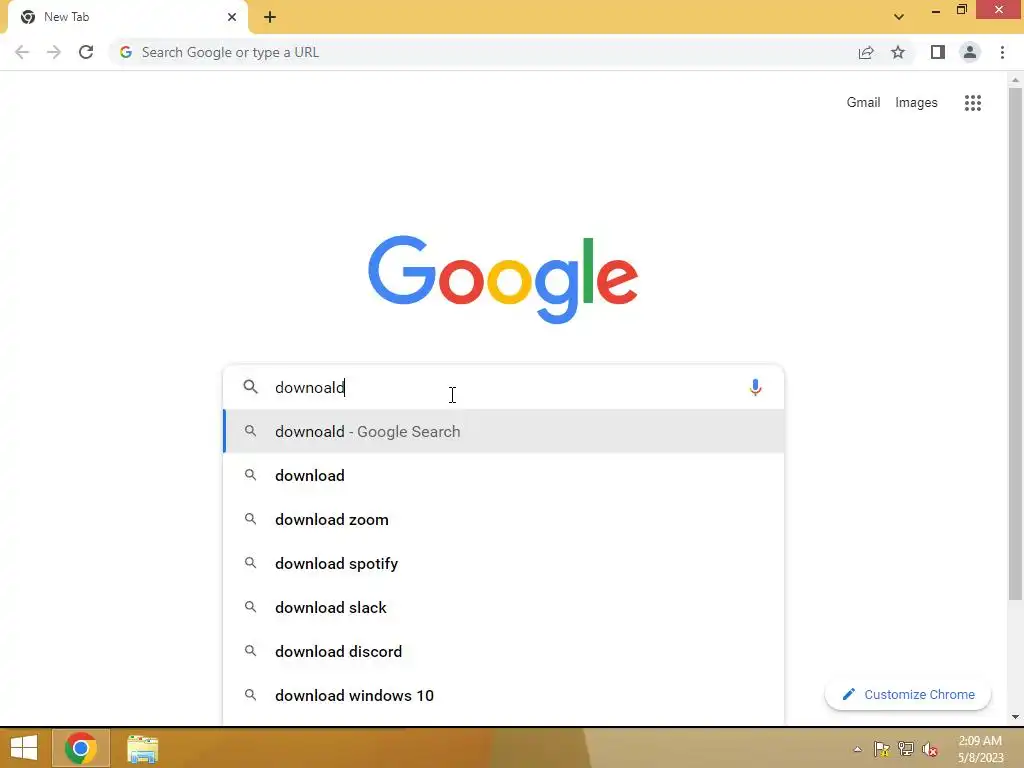Select the 'download spotify' suggestion
1024x768 pixels.
click(503, 564)
